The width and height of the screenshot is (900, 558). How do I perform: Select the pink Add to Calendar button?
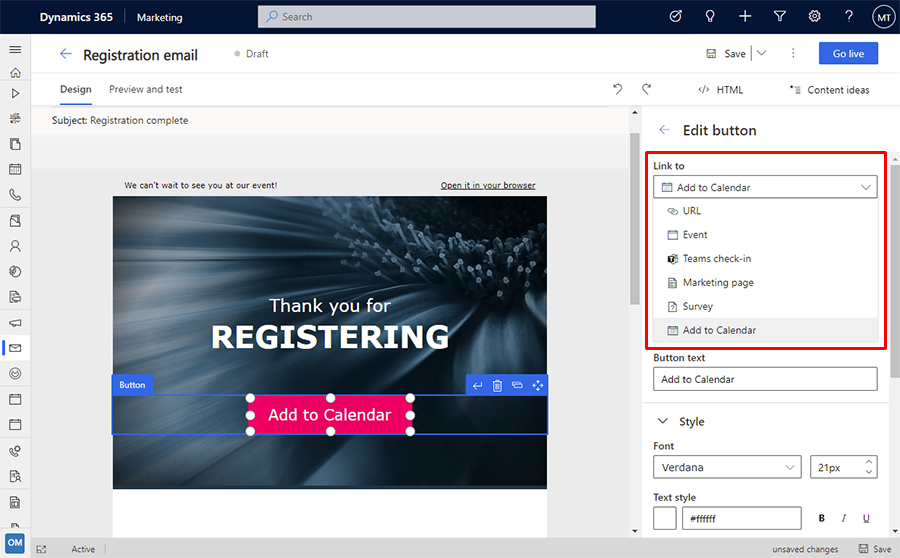(x=330, y=414)
